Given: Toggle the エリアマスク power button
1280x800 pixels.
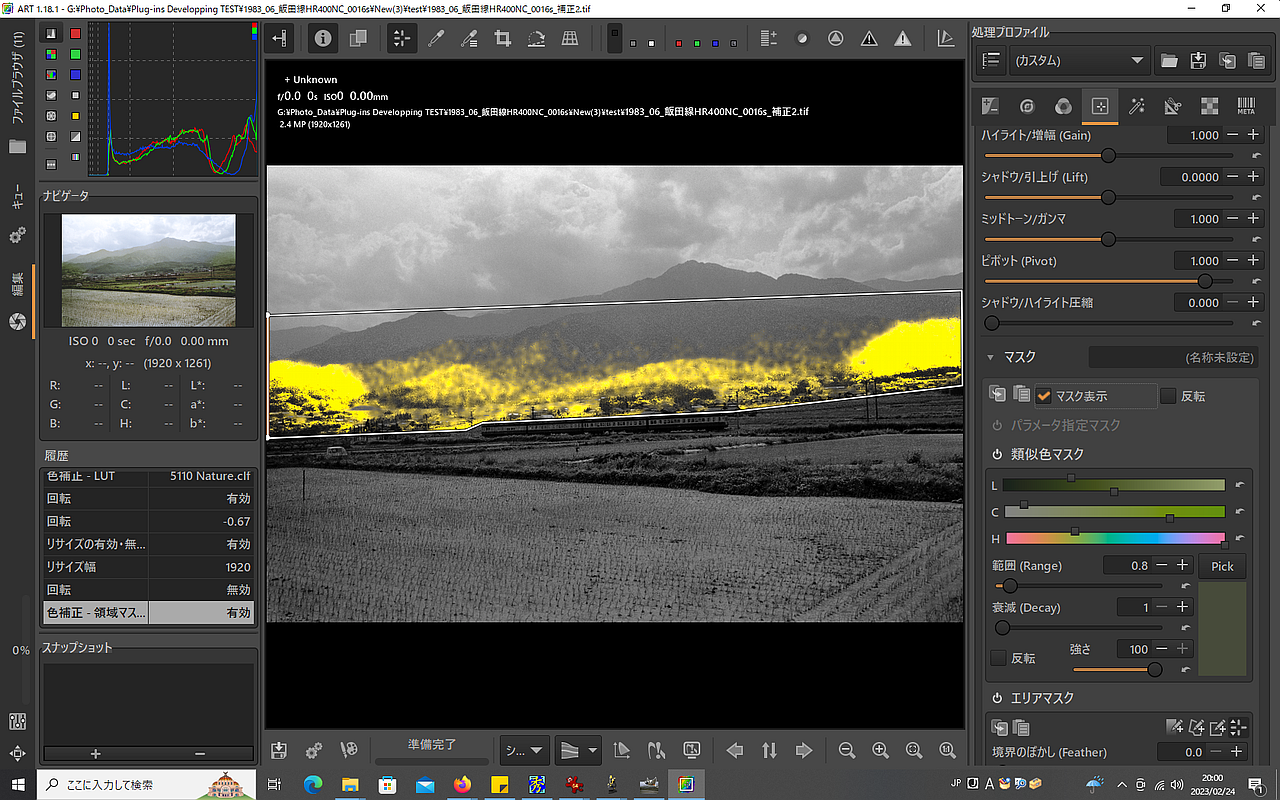Looking at the screenshot, I should click(x=997, y=698).
